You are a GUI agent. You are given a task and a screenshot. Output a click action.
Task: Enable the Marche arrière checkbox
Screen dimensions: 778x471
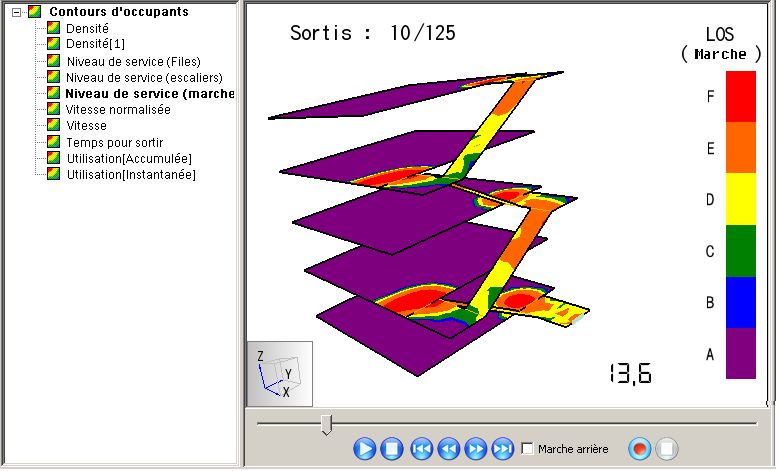coord(527,449)
